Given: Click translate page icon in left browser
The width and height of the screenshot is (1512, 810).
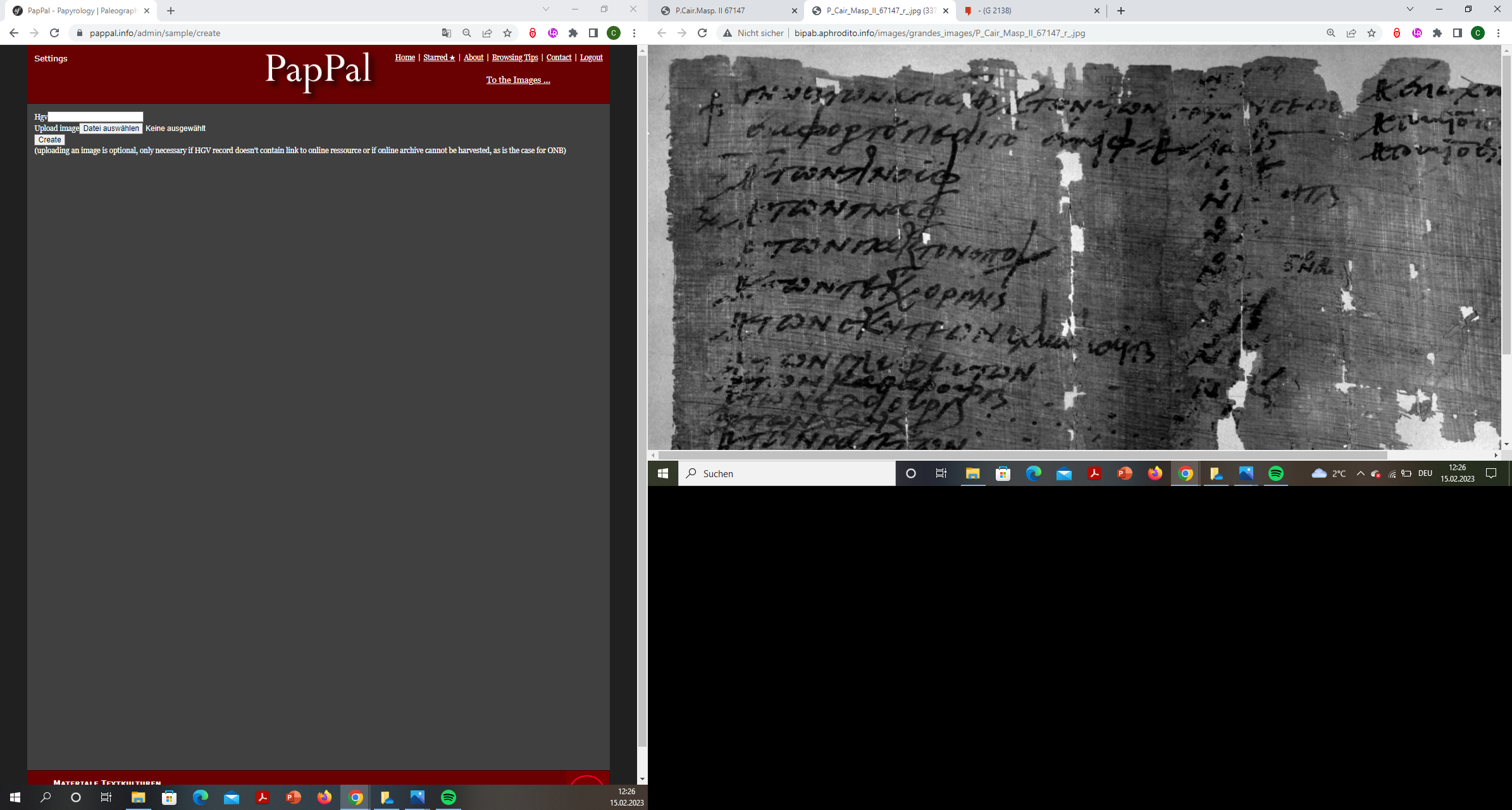Looking at the screenshot, I should point(447,33).
